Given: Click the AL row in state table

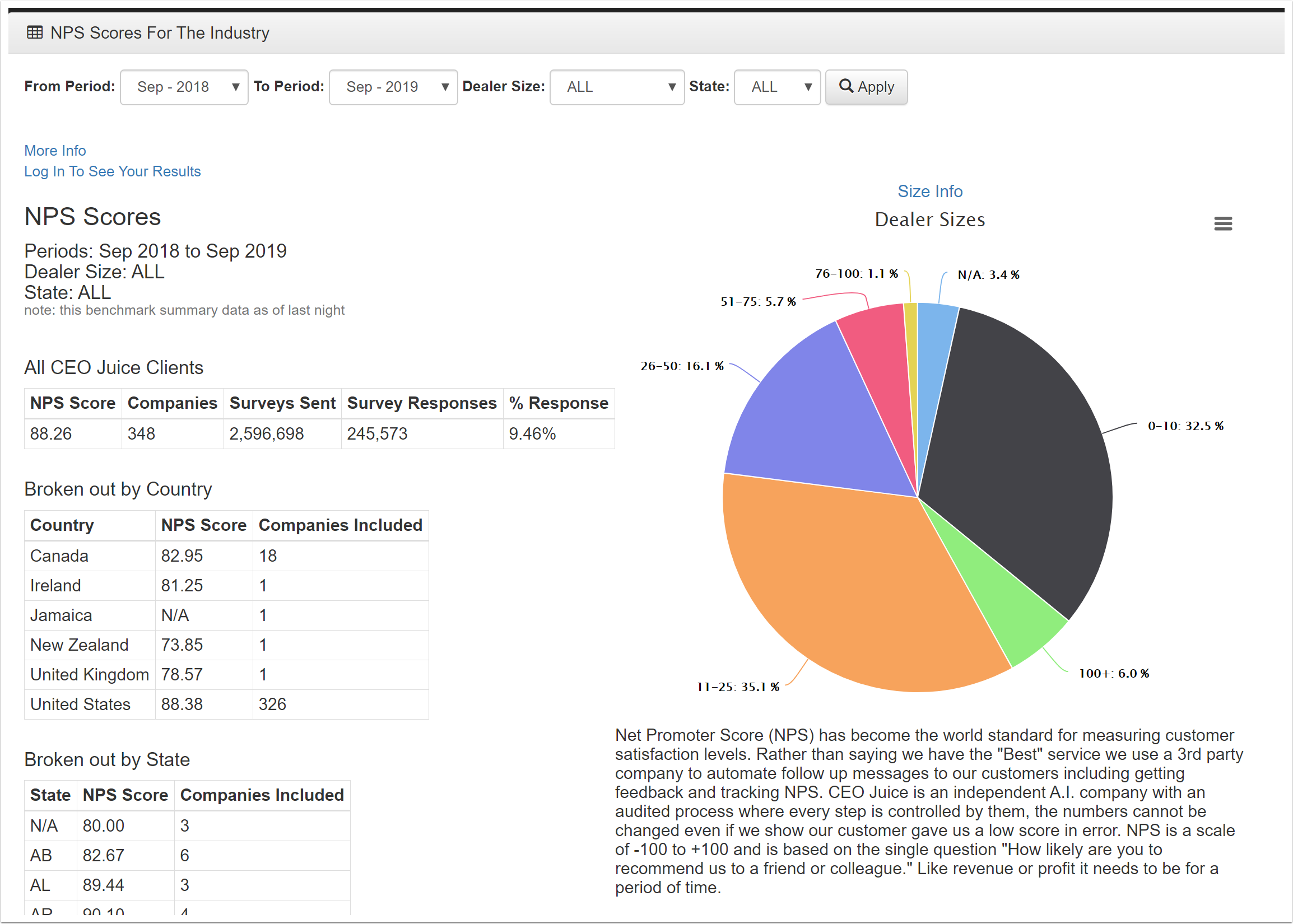Looking at the screenshot, I should click(187, 885).
